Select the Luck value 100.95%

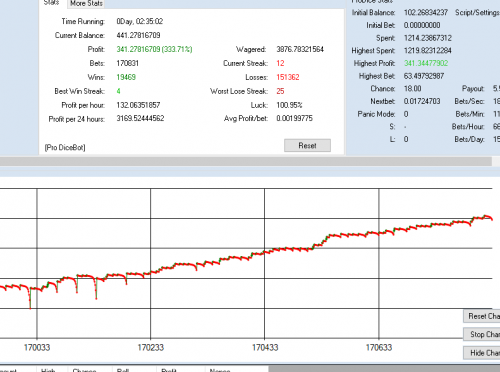tap(289, 105)
